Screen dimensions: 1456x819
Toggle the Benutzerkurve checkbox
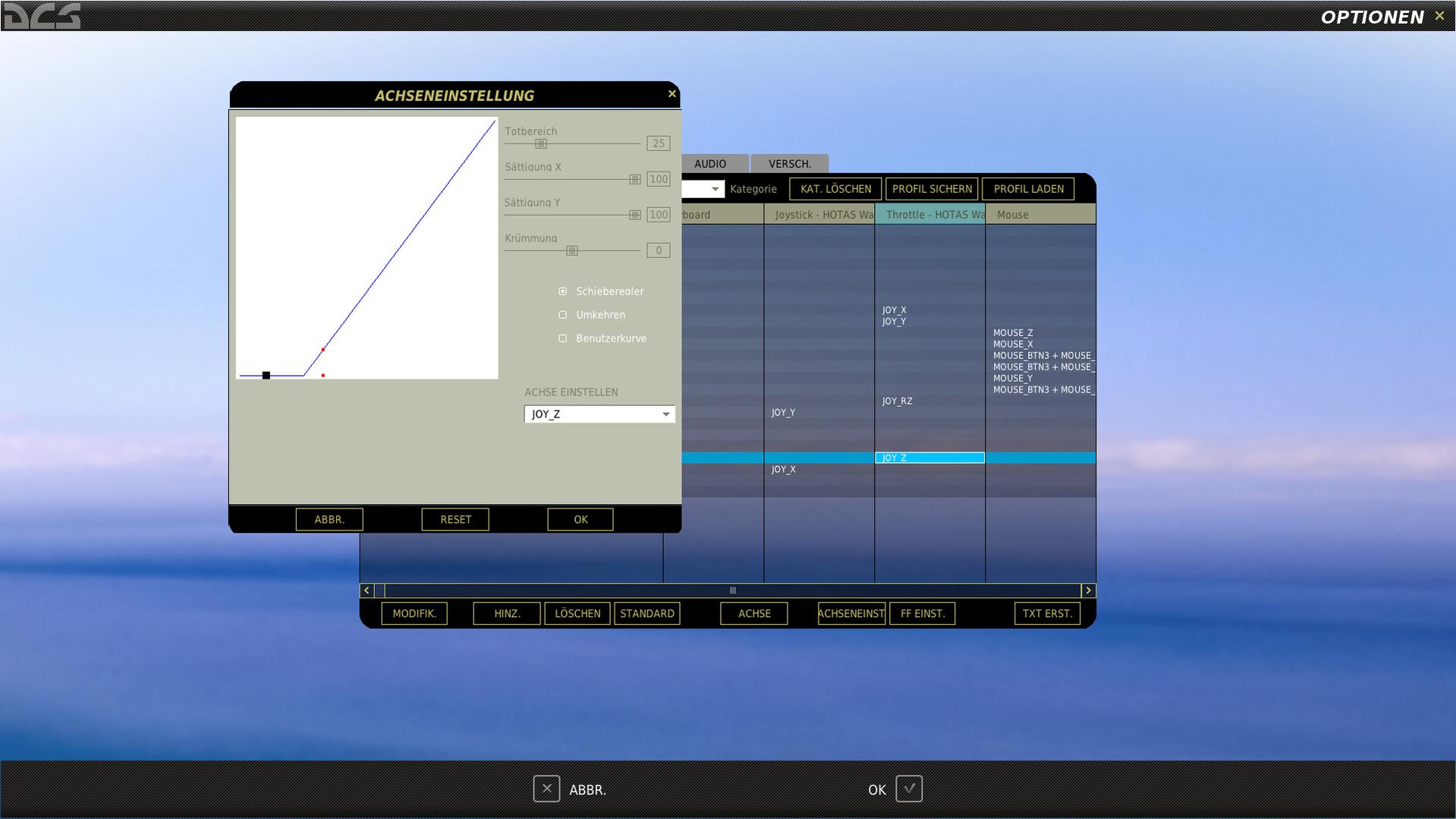562,339
